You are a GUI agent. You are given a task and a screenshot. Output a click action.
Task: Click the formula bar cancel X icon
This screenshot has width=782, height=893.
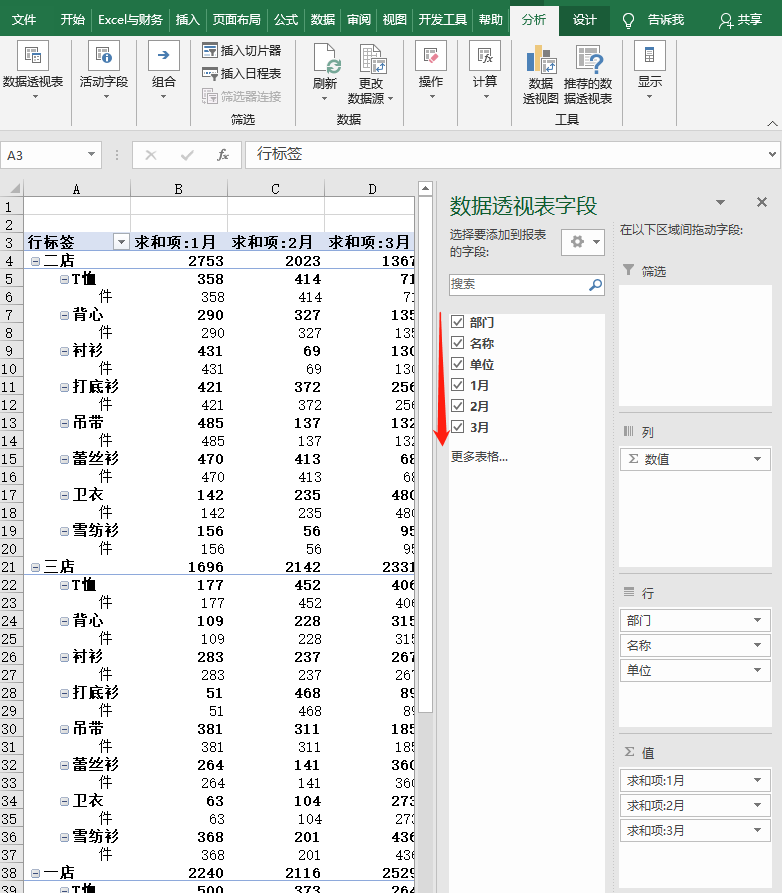click(x=151, y=155)
